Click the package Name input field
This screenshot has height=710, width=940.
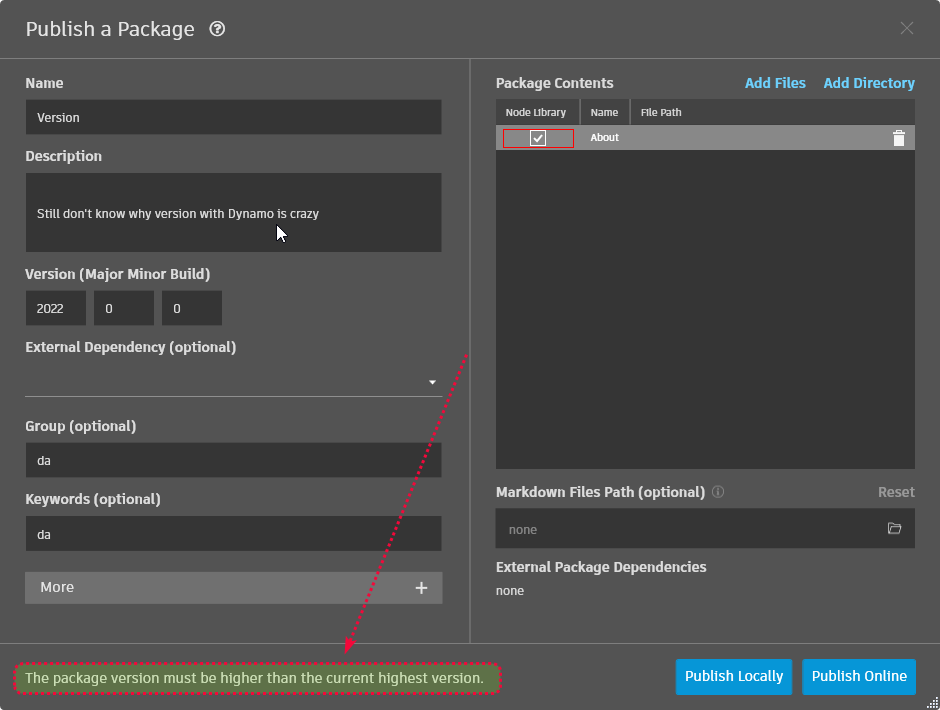233,117
